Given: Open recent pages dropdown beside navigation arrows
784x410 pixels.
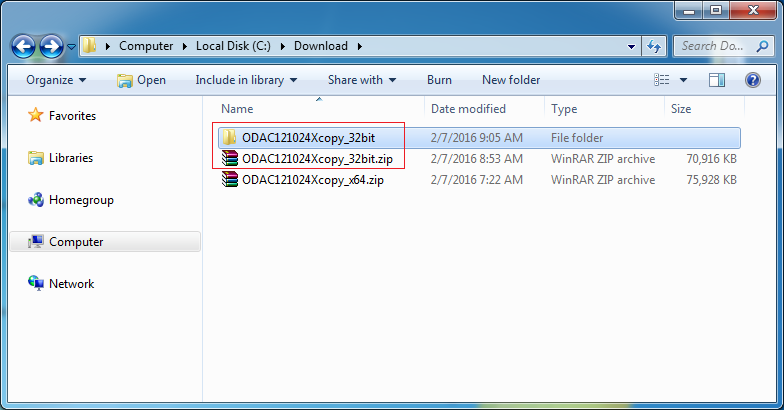Looking at the screenshot, I should pos(72,46).
